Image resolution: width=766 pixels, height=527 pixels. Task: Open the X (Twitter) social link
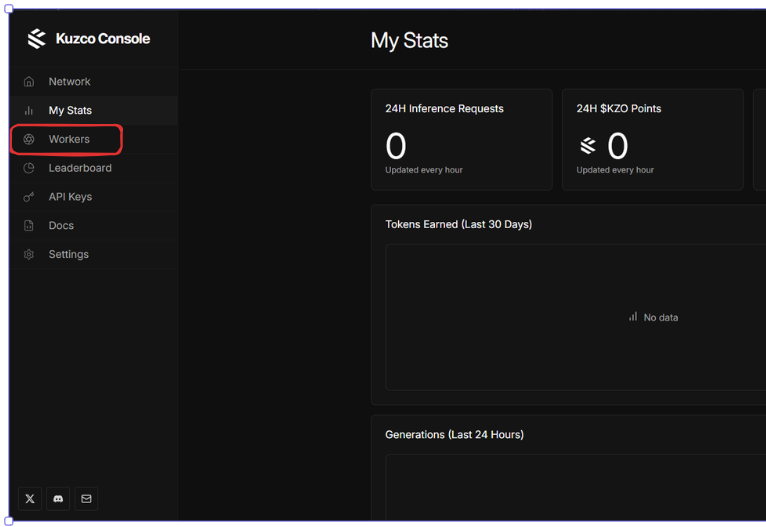[x=30, y=498]
